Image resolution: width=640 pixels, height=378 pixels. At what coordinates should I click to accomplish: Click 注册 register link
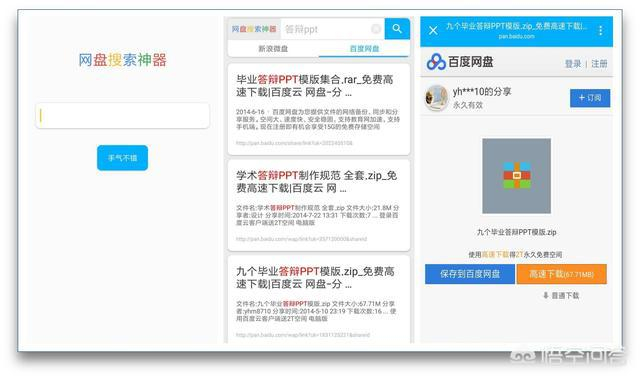[x=599, y=64]
